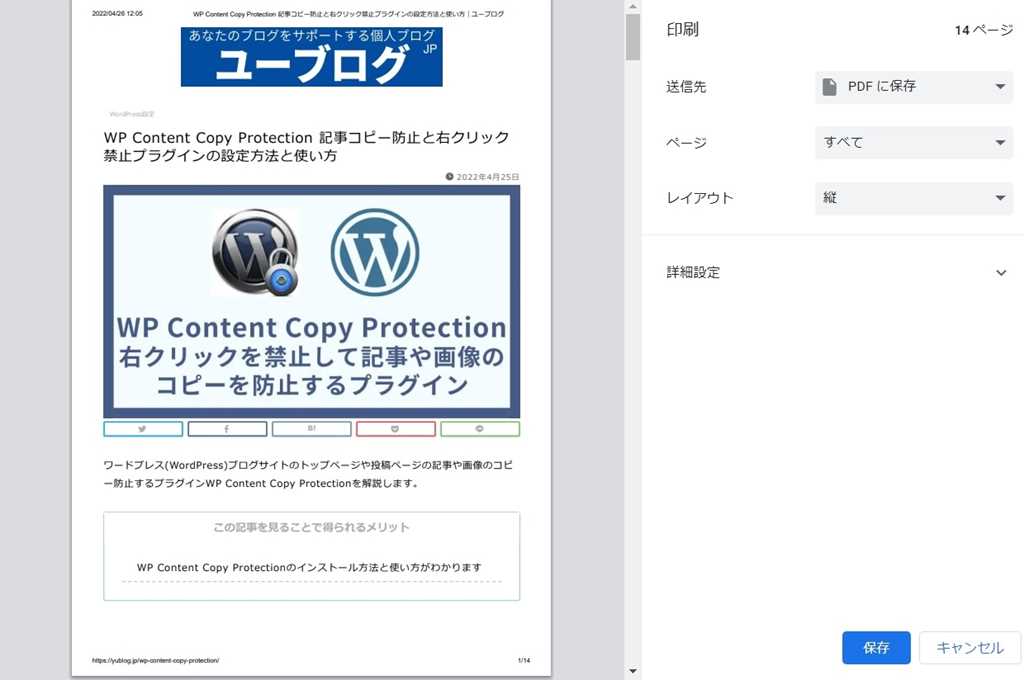Expand the 詳細設定 section chevron

[x=1000, y=272]
